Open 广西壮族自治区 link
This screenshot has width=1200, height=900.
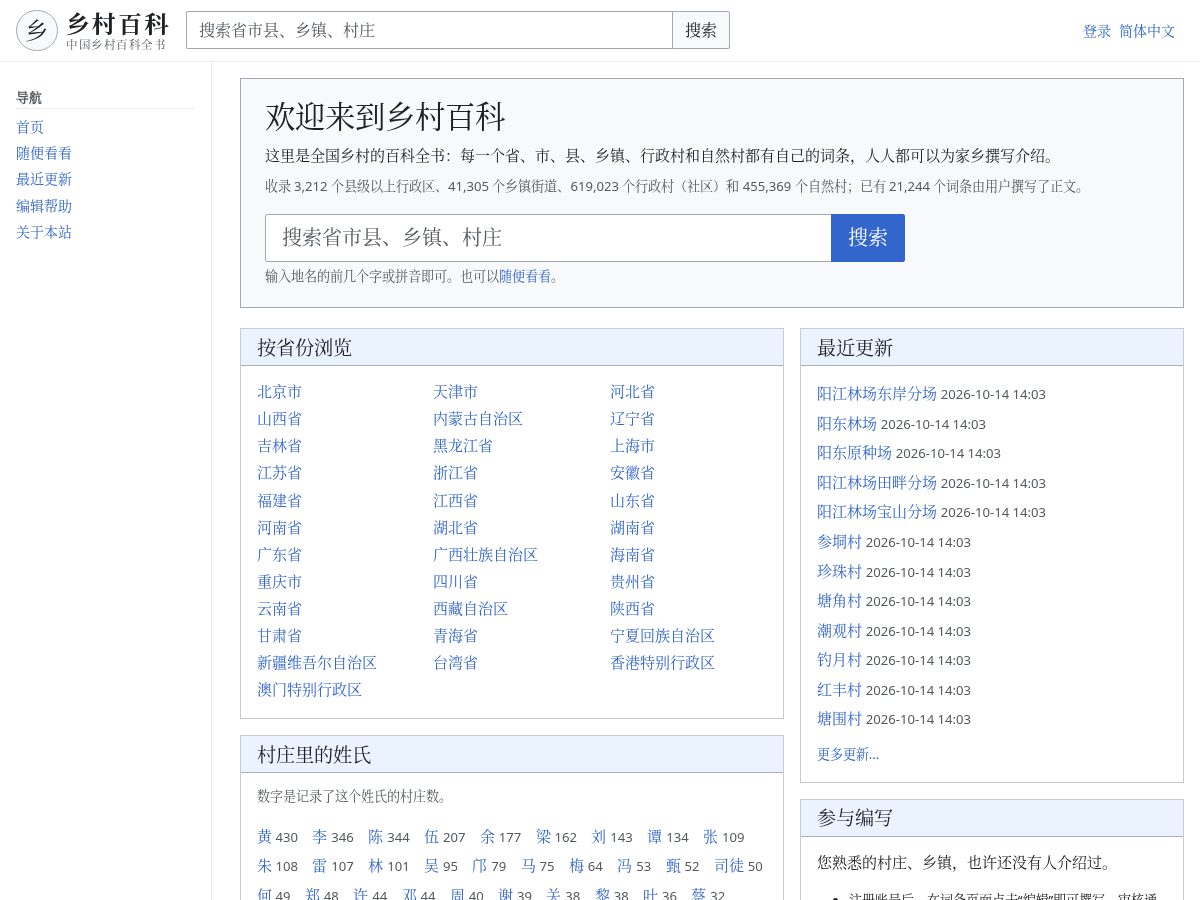tap(485, 554)
